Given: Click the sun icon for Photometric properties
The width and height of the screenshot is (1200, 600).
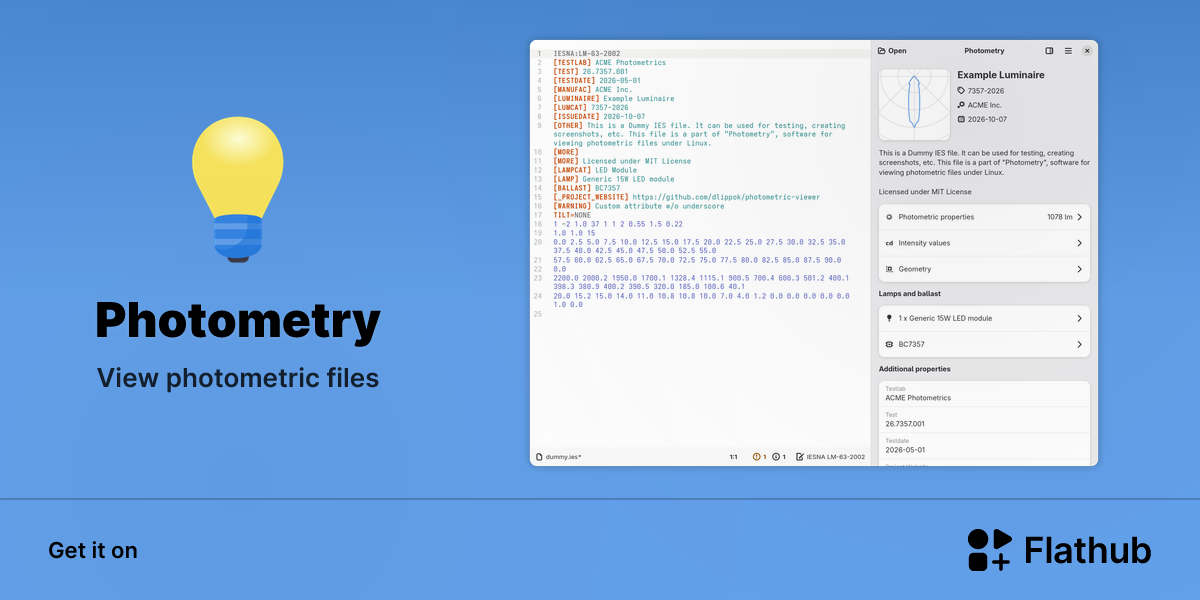Looking at the screenshot, I should pos(889,217).
